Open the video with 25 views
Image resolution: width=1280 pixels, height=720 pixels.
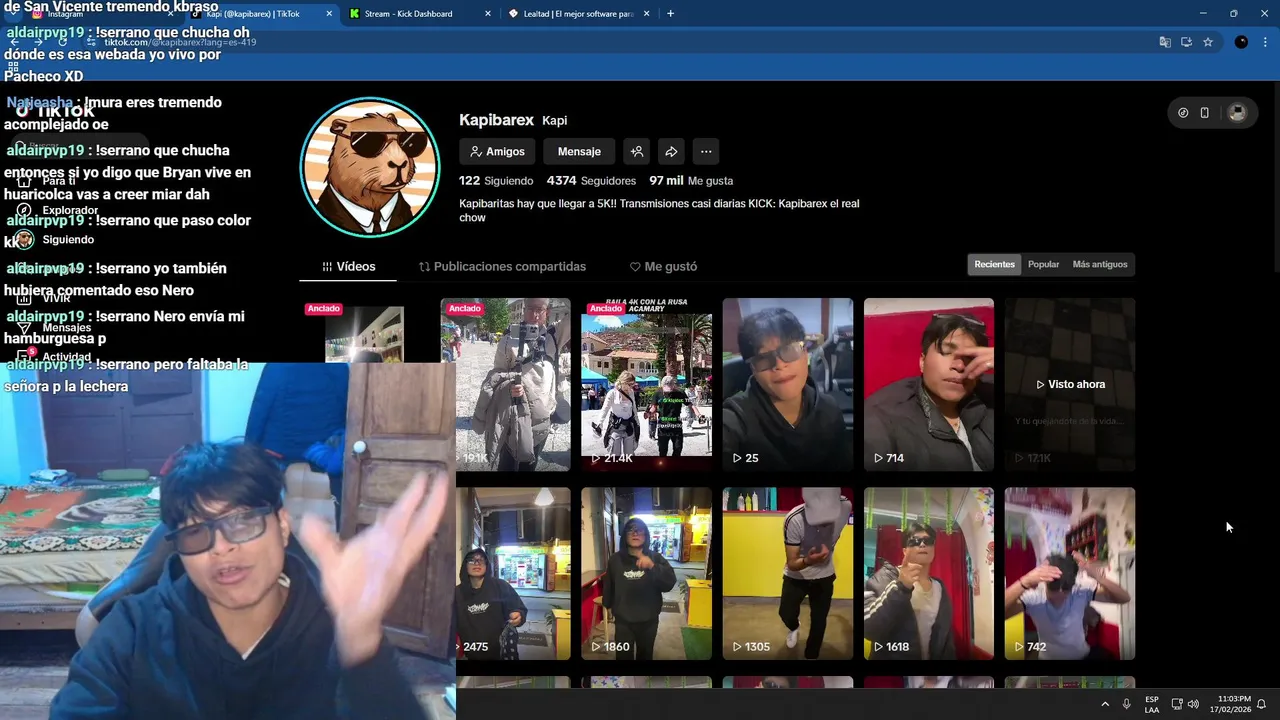pos(787,384)
